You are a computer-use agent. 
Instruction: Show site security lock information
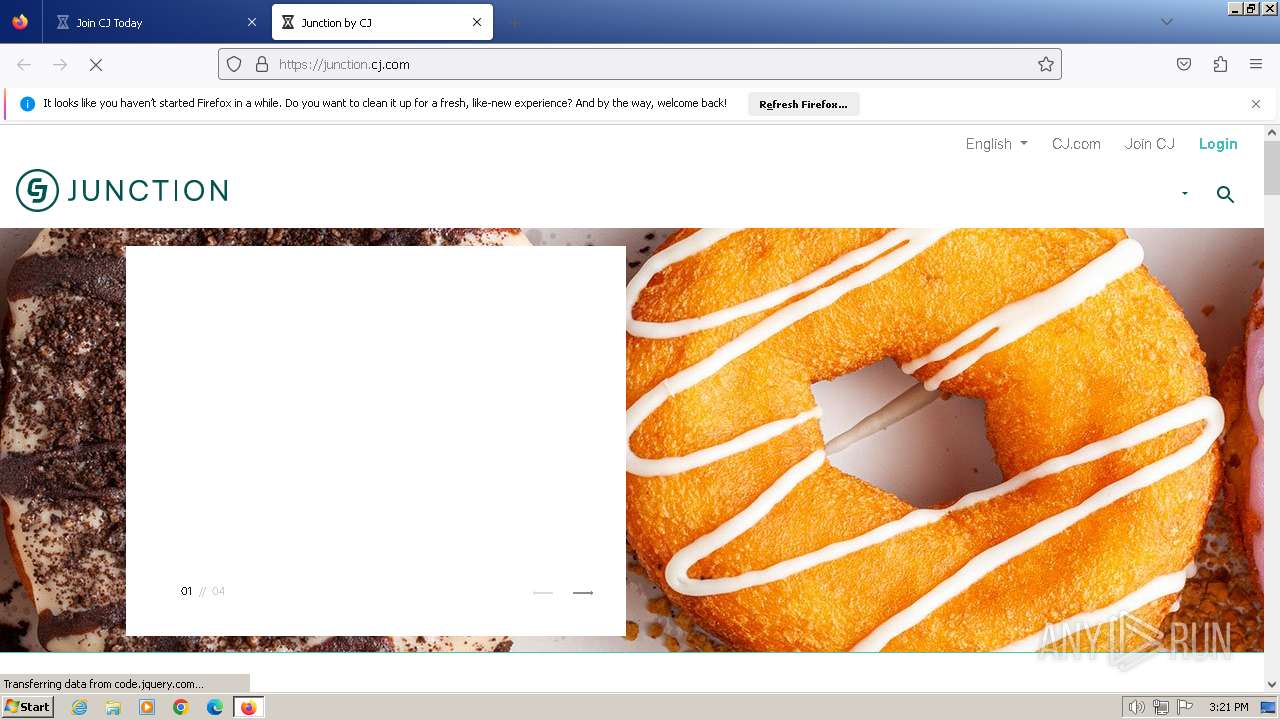point(262,64)
